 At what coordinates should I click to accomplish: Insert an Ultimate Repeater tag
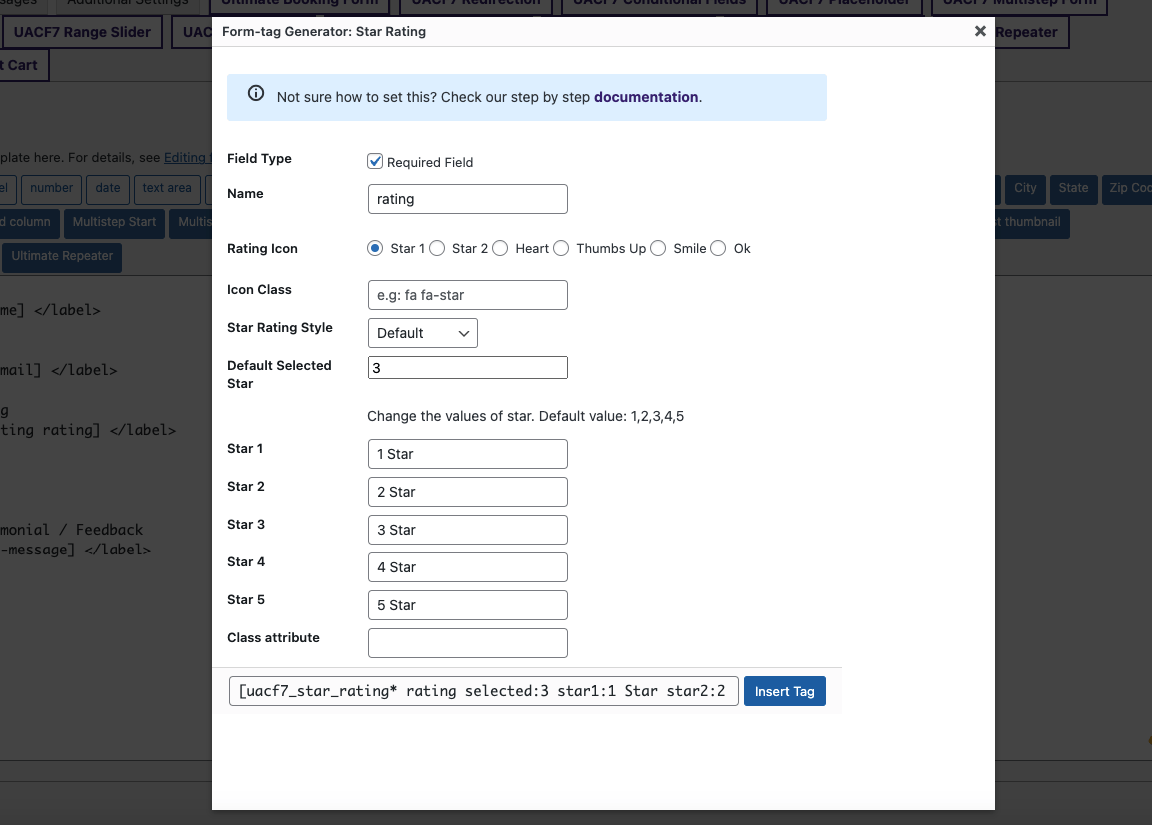(x=61, y=258)
